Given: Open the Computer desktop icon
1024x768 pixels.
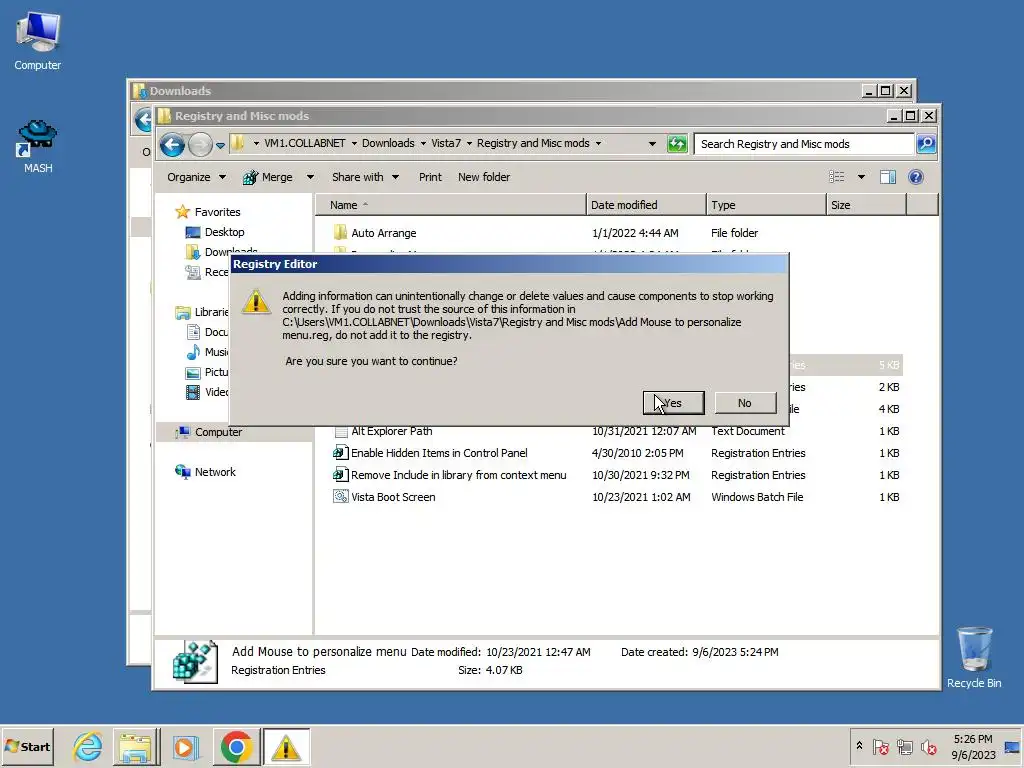Looking at the screenshot, I should tap(37, 41).
